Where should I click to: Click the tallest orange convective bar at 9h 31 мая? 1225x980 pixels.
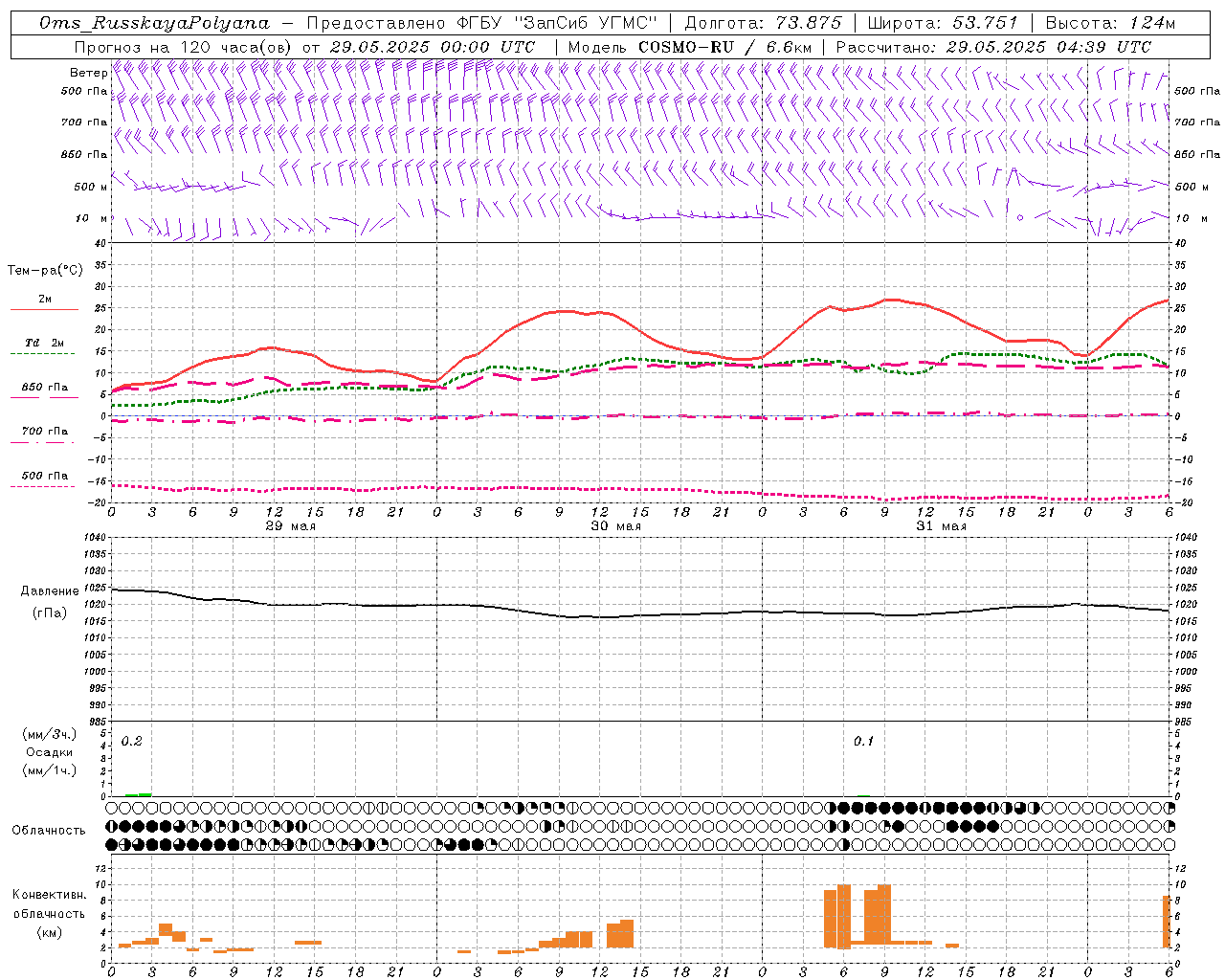(883, 916)
